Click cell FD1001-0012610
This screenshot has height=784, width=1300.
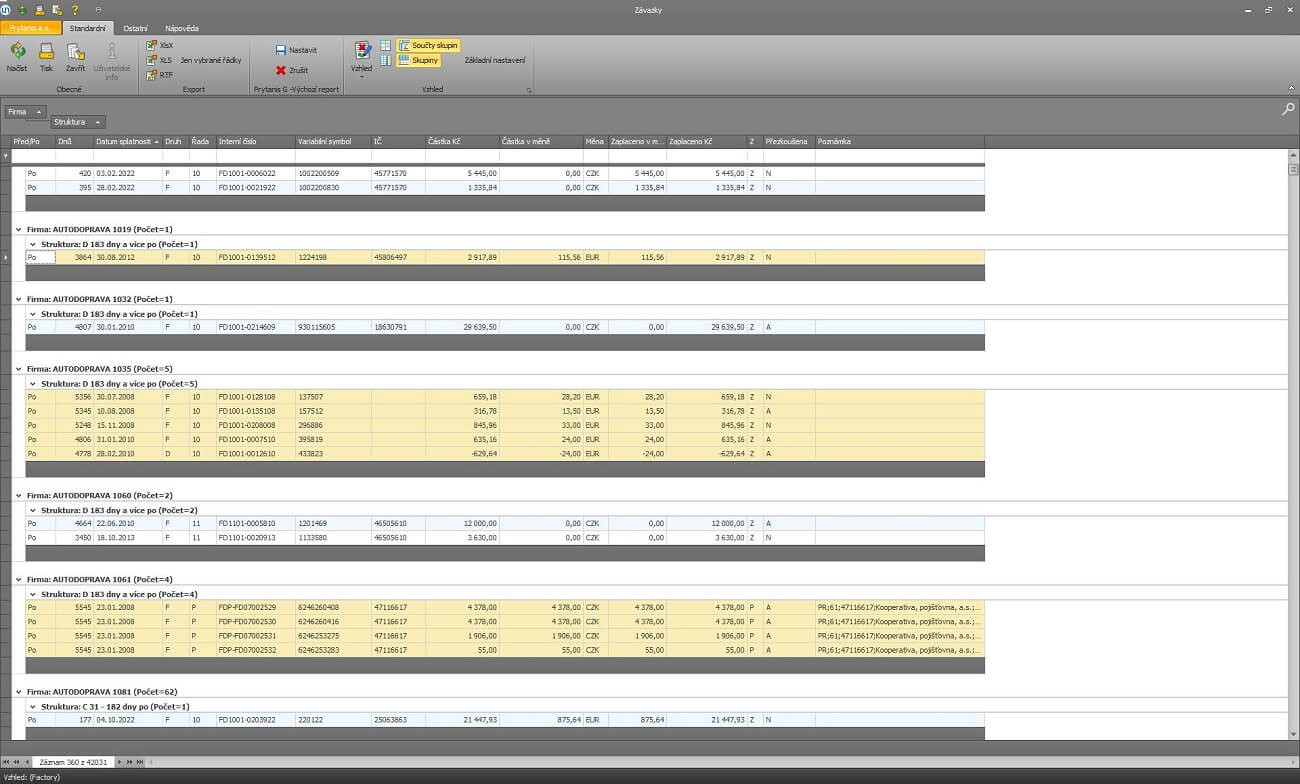click(x=256, y=453)
